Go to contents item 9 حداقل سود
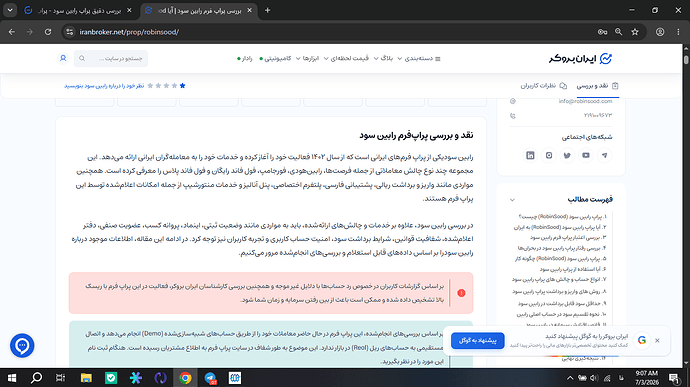This screenshot has width=690, height=387. pos(562,303)
